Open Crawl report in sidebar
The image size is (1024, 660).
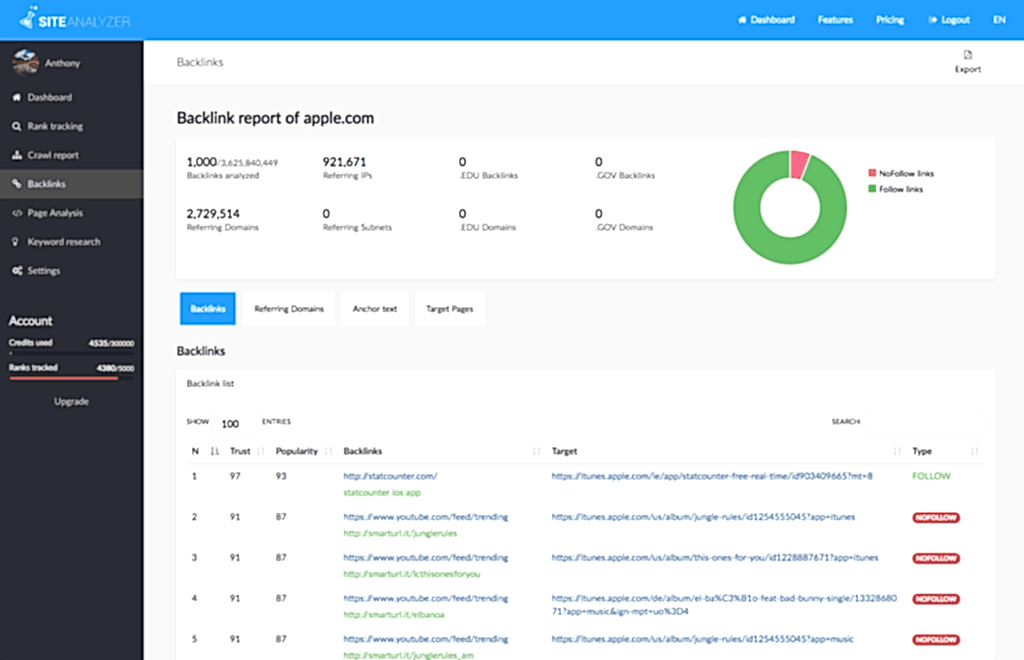pyautogui.click(x=52, y=156)
